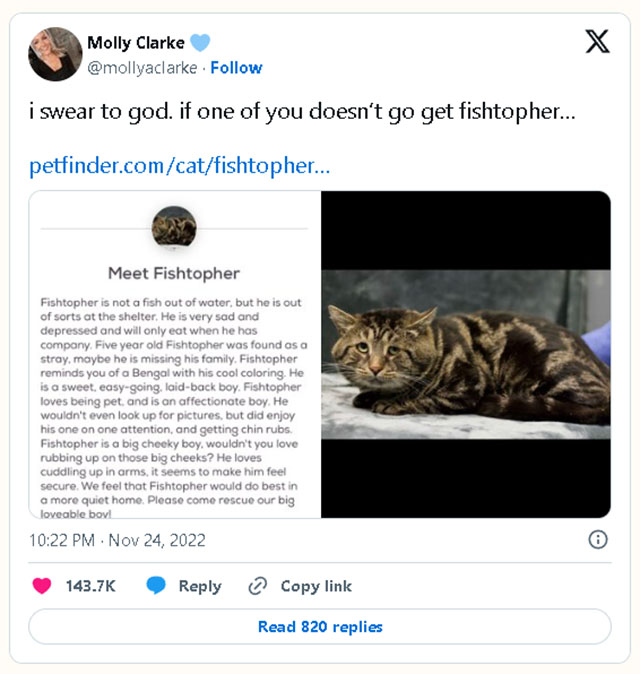640x674 pixels.
Task: Follow @mollyaclarke
Action: [236, 68]
